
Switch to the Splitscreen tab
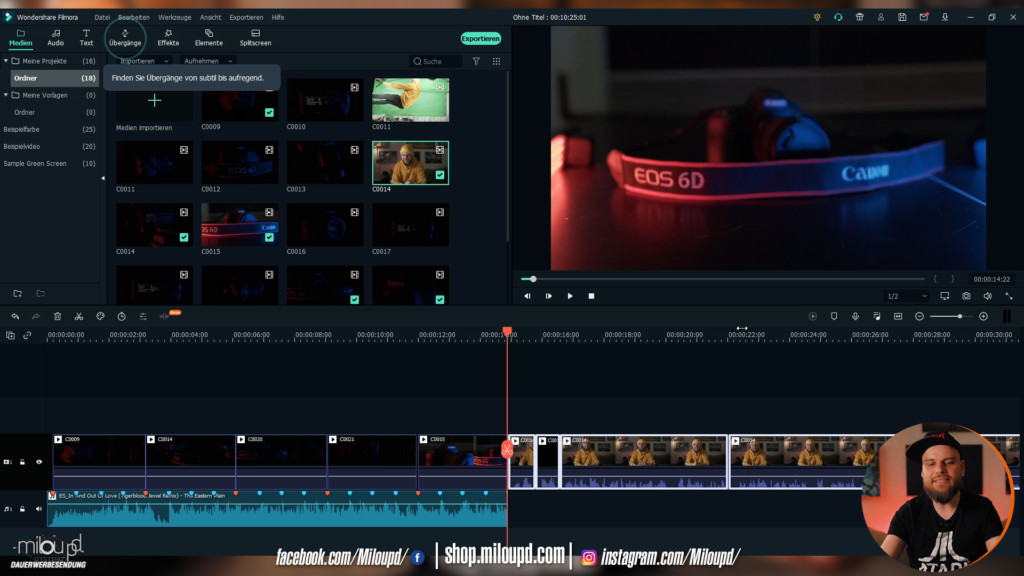point(255,38)
